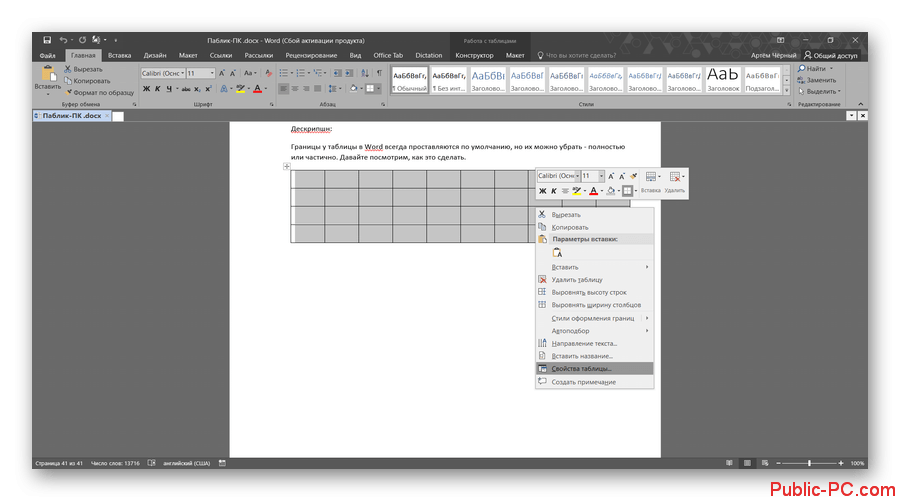The width and height of the screenshot is (900, 501).
Task: Click the sort icon in paragraph group
Action: (363, 73)
